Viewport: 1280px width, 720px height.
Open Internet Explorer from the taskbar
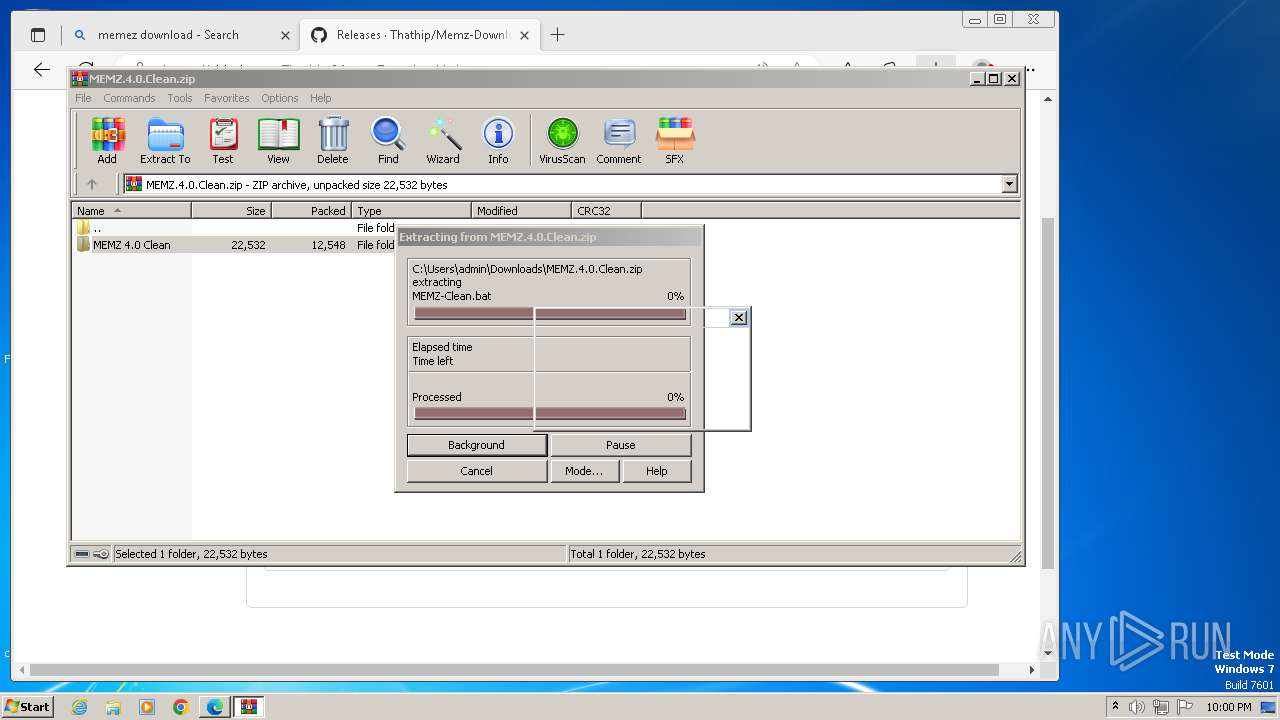click(80, 707)
